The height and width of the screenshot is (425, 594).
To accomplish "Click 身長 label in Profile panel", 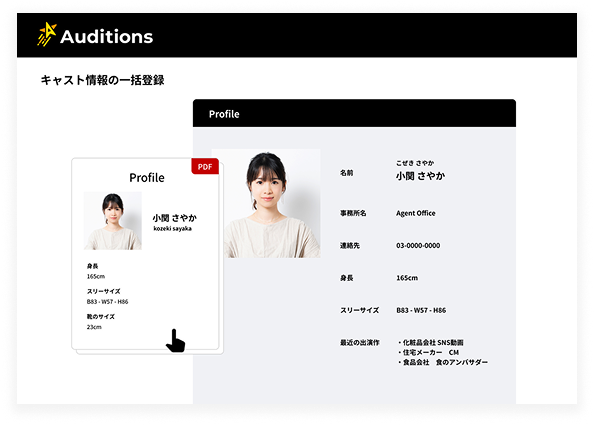I will click(346, 278).
